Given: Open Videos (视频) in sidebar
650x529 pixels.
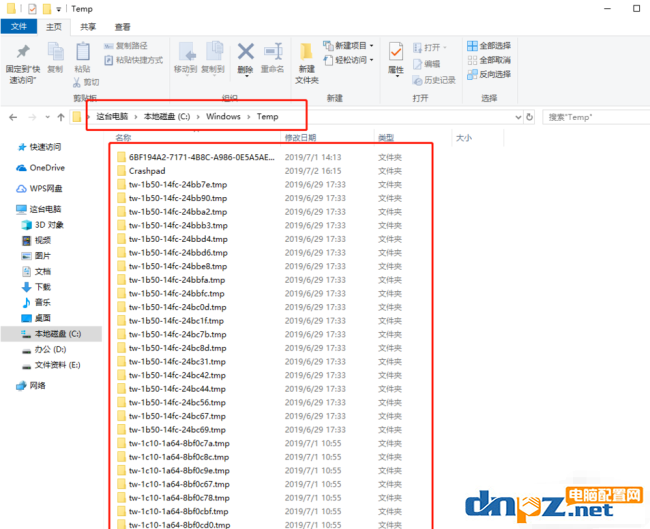Looking at the screenshot, I should pyautogui.click(x=36, y=240).
